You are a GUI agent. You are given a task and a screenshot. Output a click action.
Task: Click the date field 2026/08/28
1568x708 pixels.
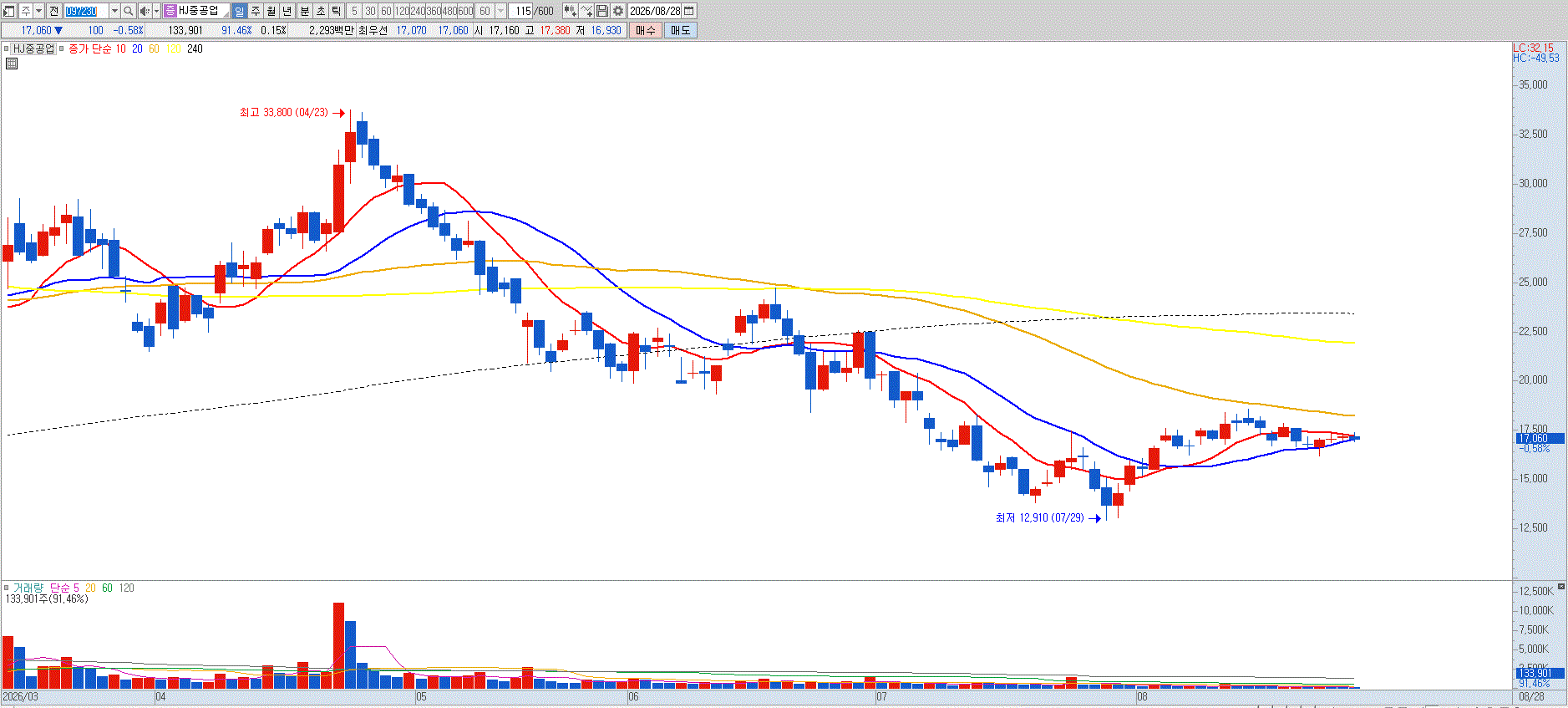(655, 11)
